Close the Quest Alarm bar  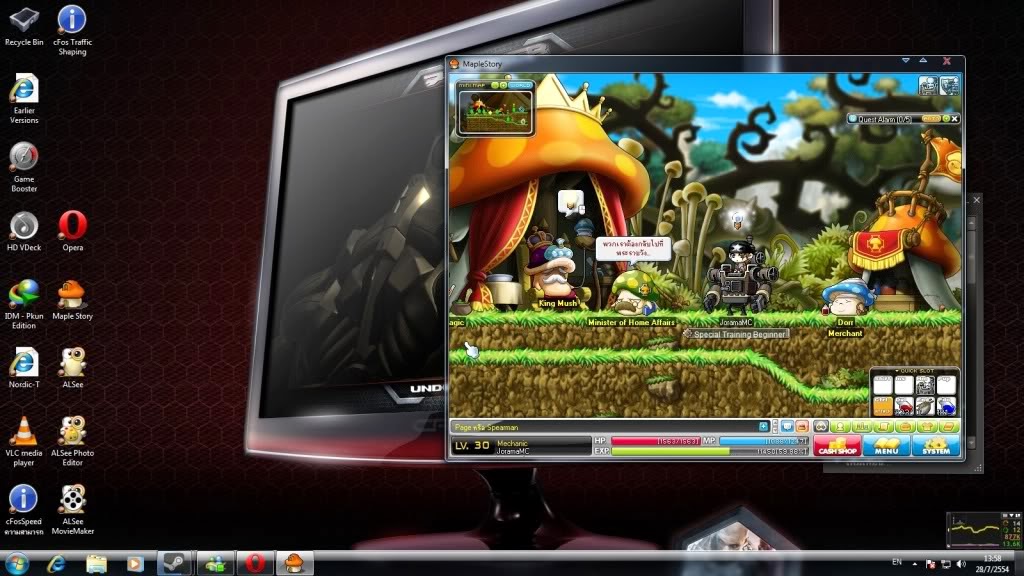pyautogui.click(x=955, y=119)
